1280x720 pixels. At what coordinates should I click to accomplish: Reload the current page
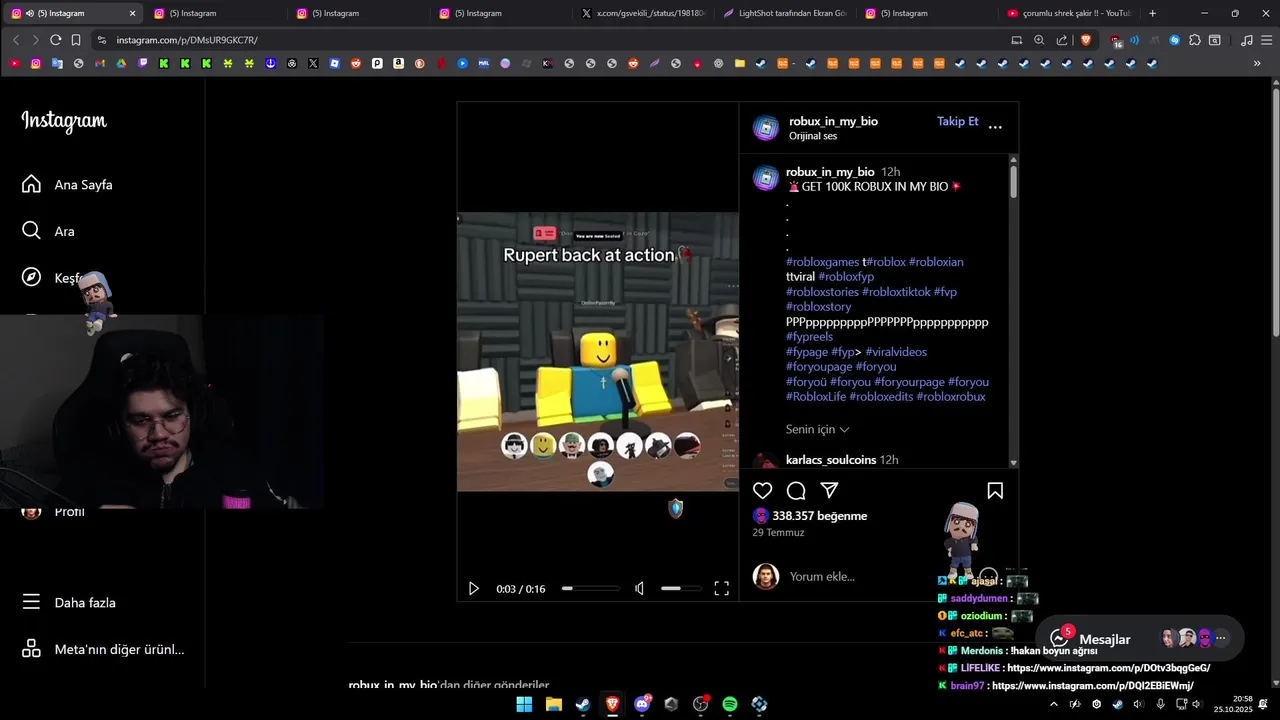[x=56, y=40]
